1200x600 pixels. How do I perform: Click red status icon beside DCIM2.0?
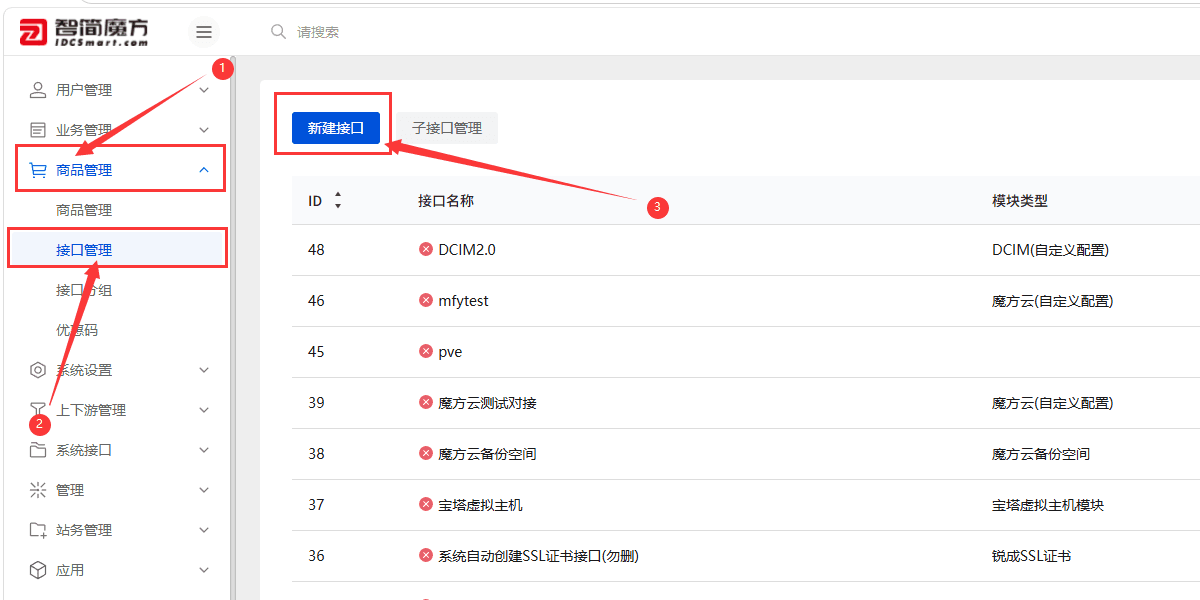426,250
